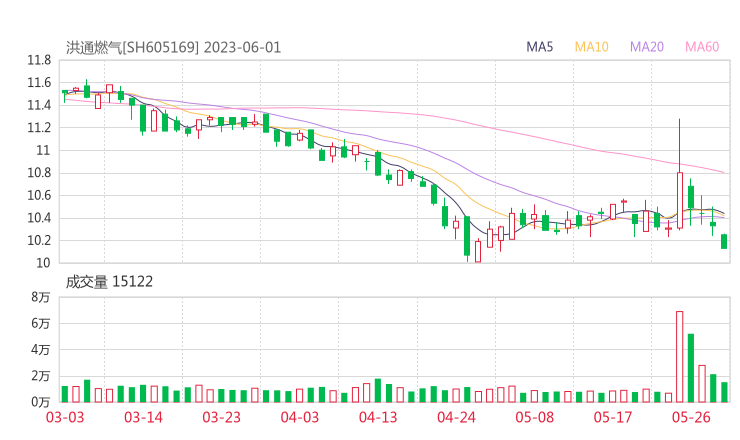Click the 11.6 price axis label
This screenshot has height=440, width=740.
pos(39,83)
